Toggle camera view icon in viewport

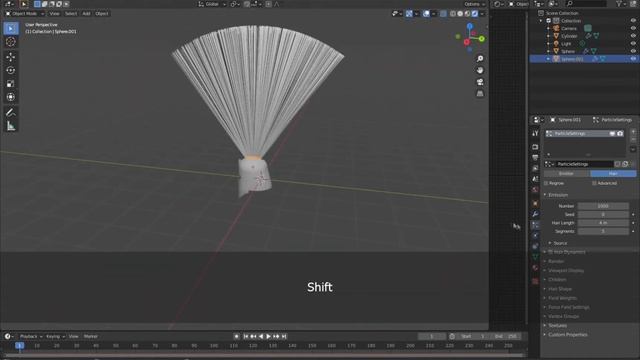tap(480, 82)
